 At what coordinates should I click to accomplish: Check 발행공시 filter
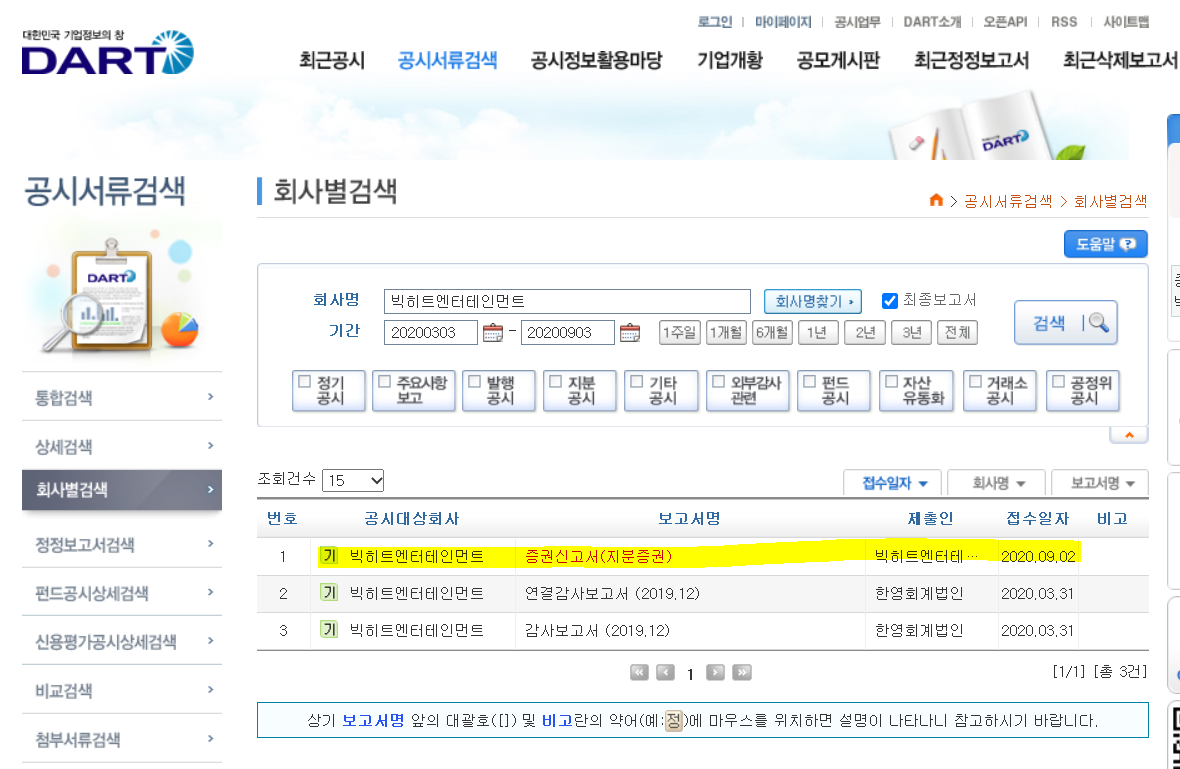pos(475,381)
